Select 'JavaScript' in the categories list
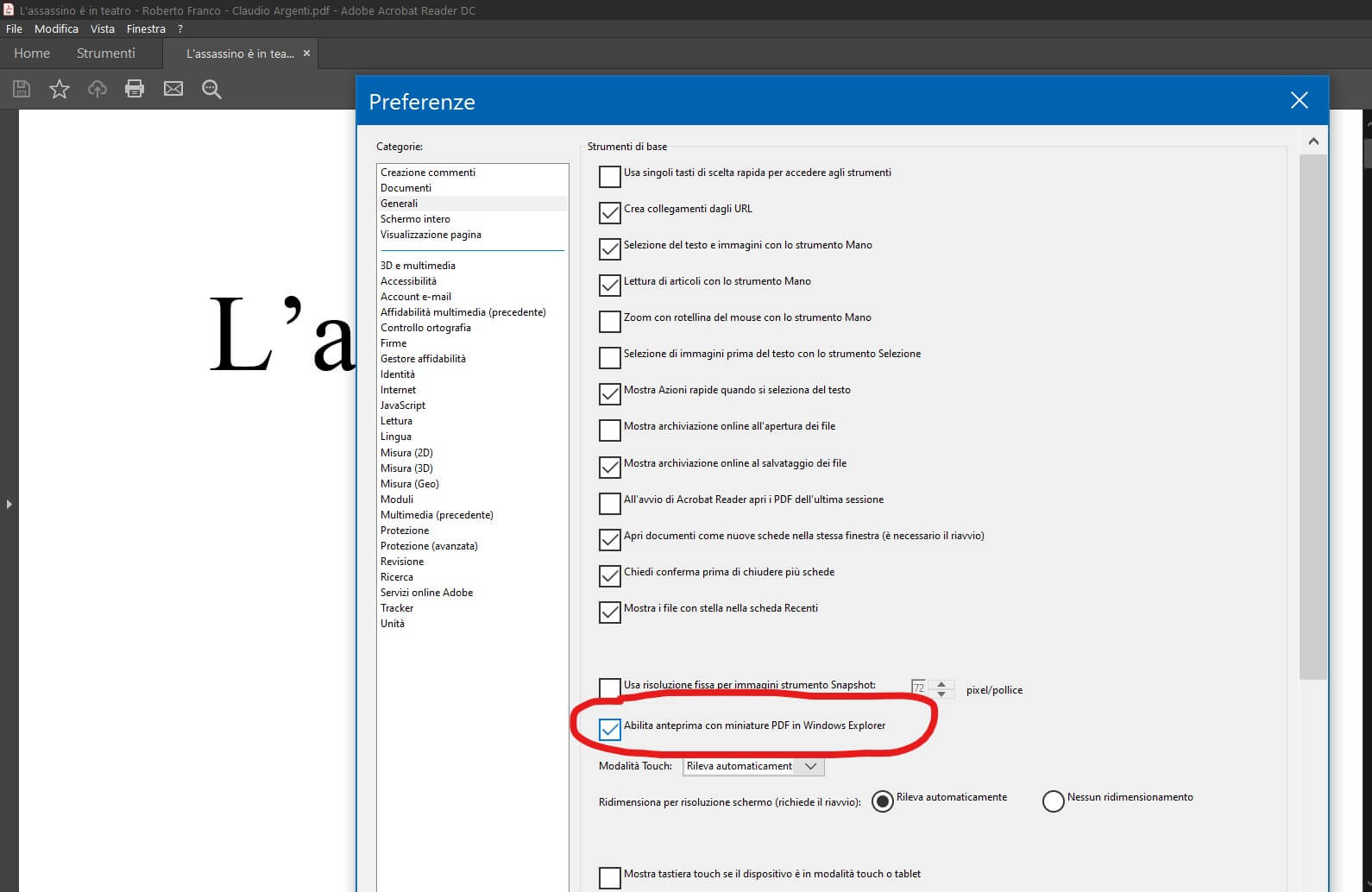This screenshot has height=892, width=1372. pyautogui.click(x=403, y=405)
